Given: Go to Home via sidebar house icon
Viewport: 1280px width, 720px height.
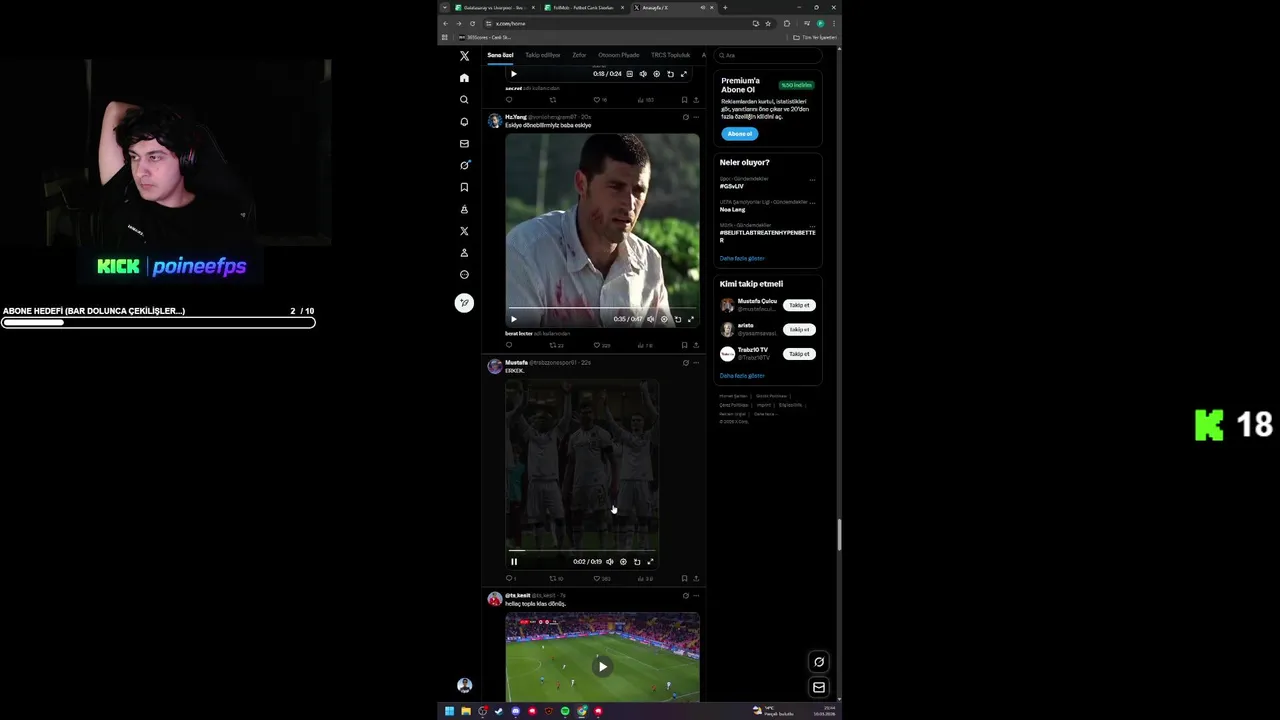Looking at the screenshot, I should click(464, 78).
